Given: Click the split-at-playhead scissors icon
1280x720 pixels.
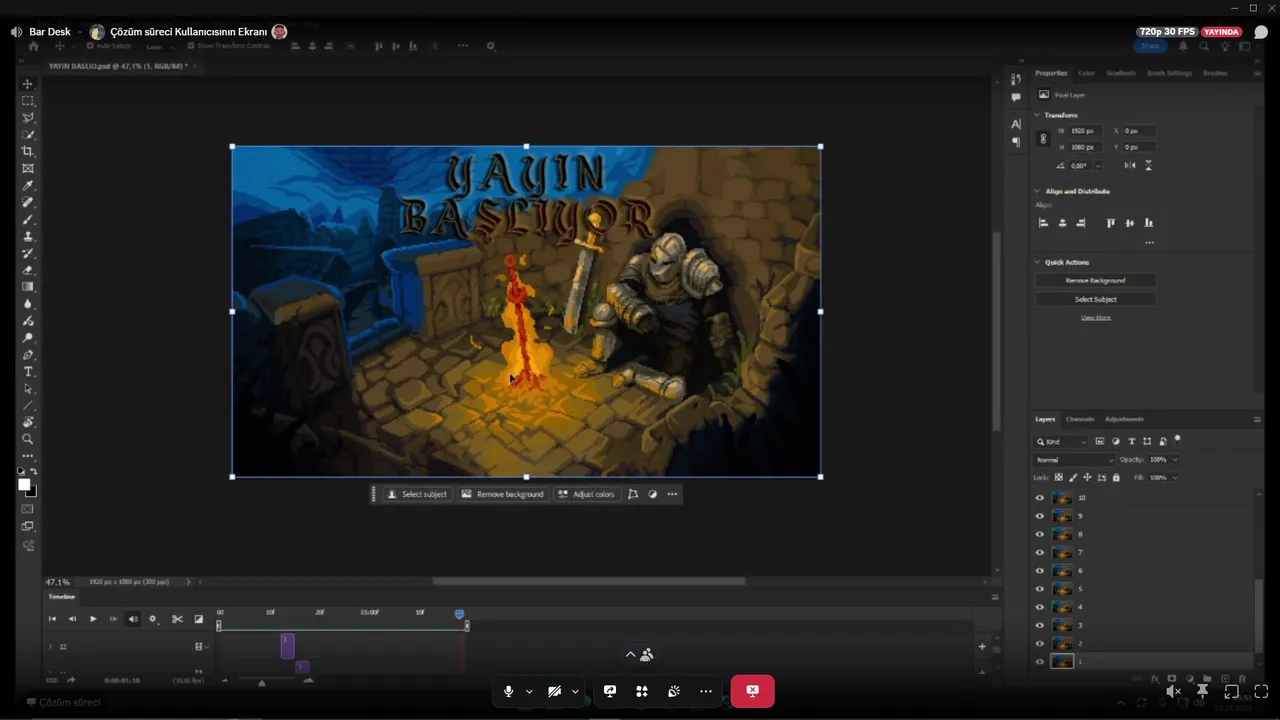Looking at the screenshot, I should (x=177, y=619).
